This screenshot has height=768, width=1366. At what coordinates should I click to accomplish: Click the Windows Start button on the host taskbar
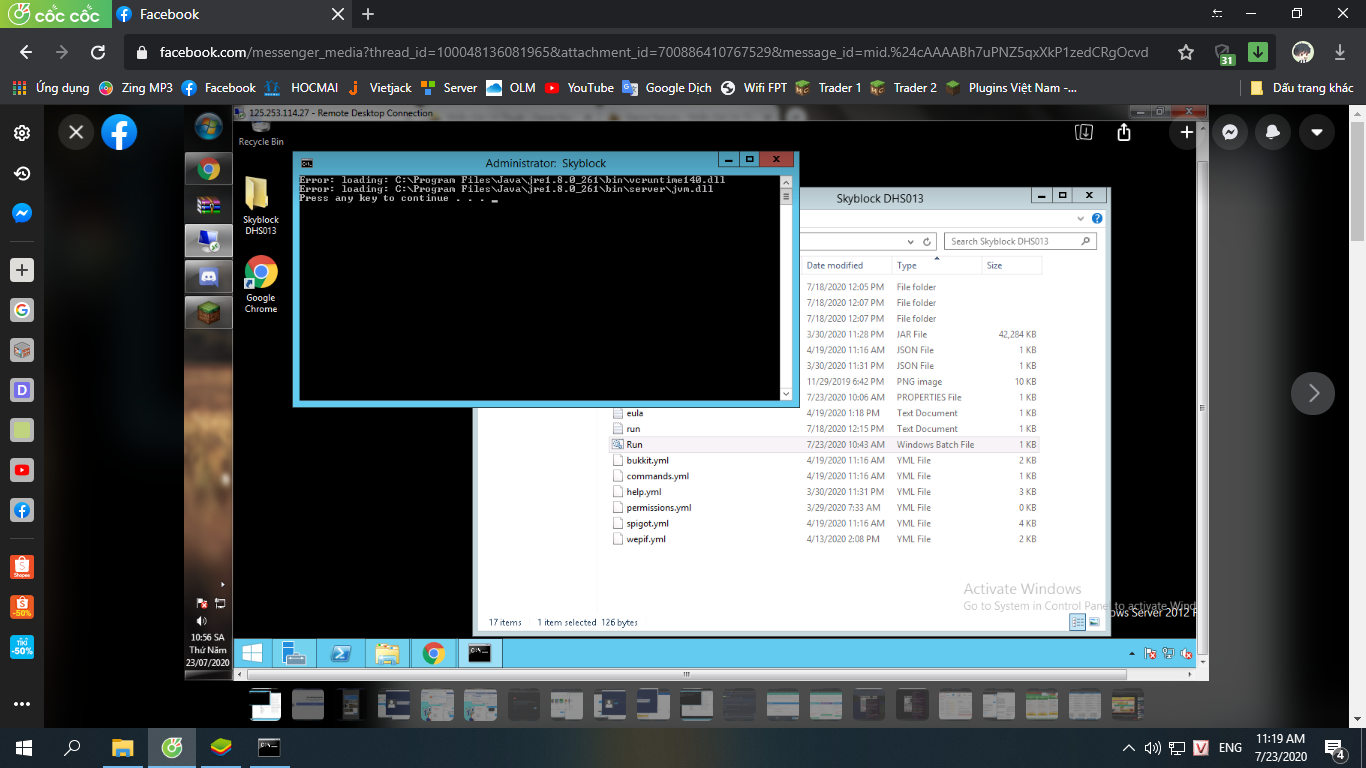tap(24, 747)
